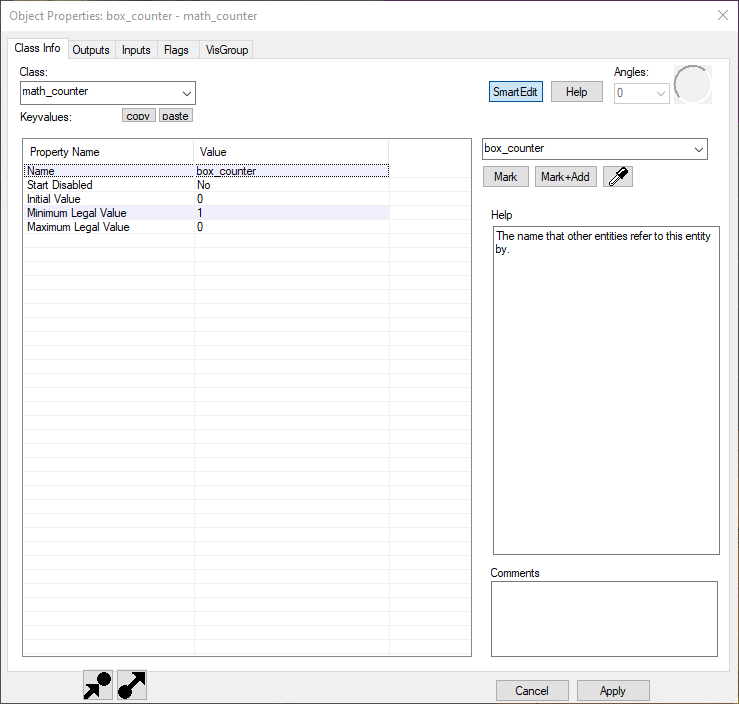
Task: Click the Help description text box
Action: pos(606,391)
